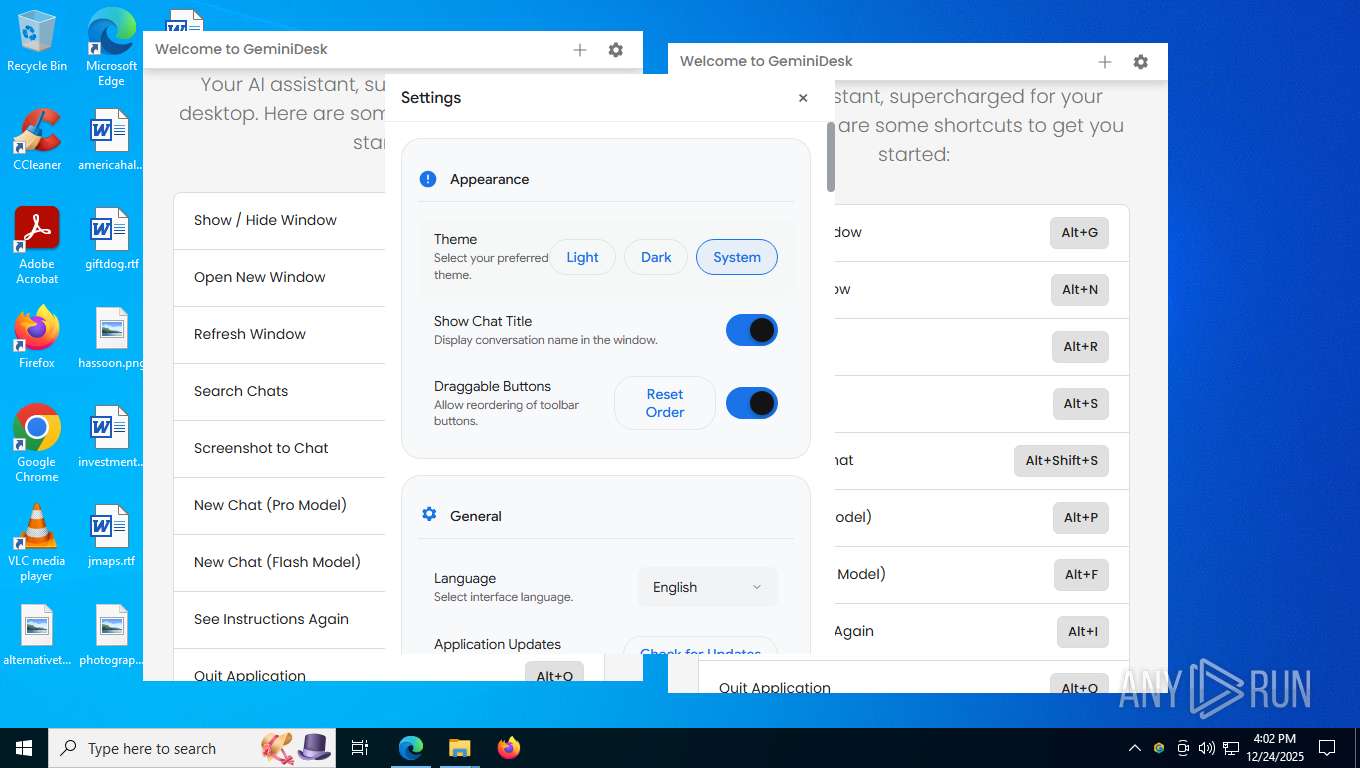The height and width of the screenshot is (768, 1360).
Task: Select the alternativet image desktop file
Action: point(37,635)
